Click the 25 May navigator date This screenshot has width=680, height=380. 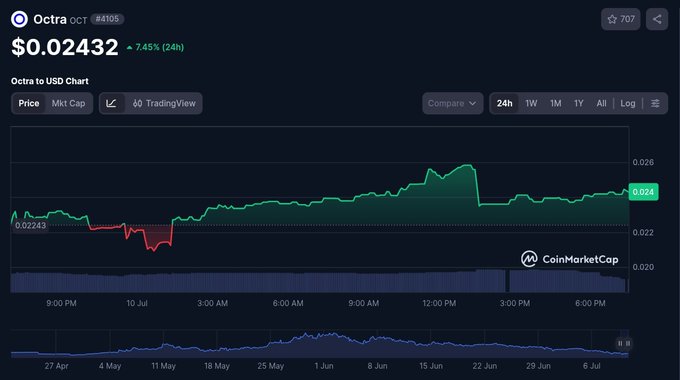[271, 366]
